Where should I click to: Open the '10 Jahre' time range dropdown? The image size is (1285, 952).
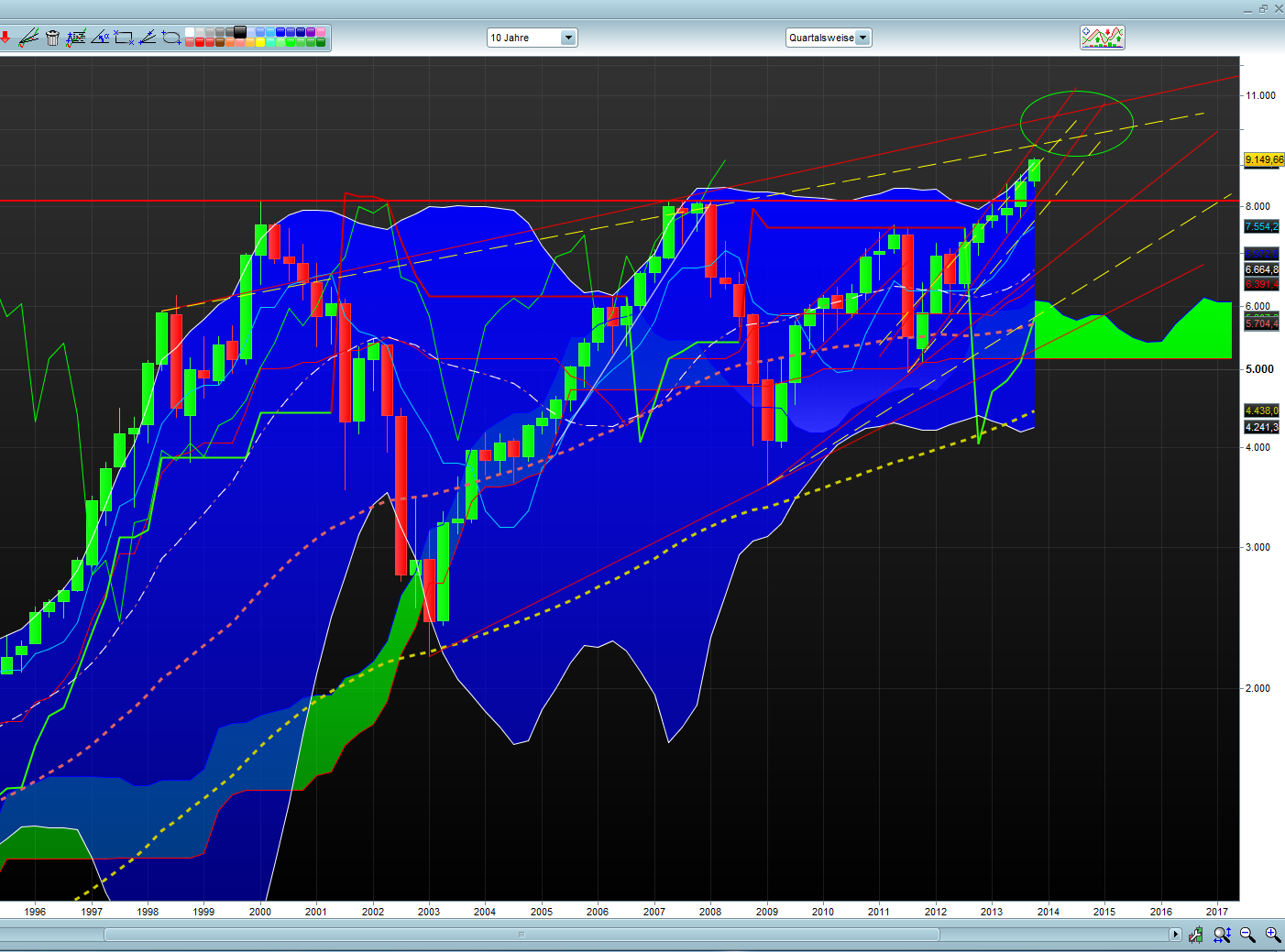tap(568, 38)
